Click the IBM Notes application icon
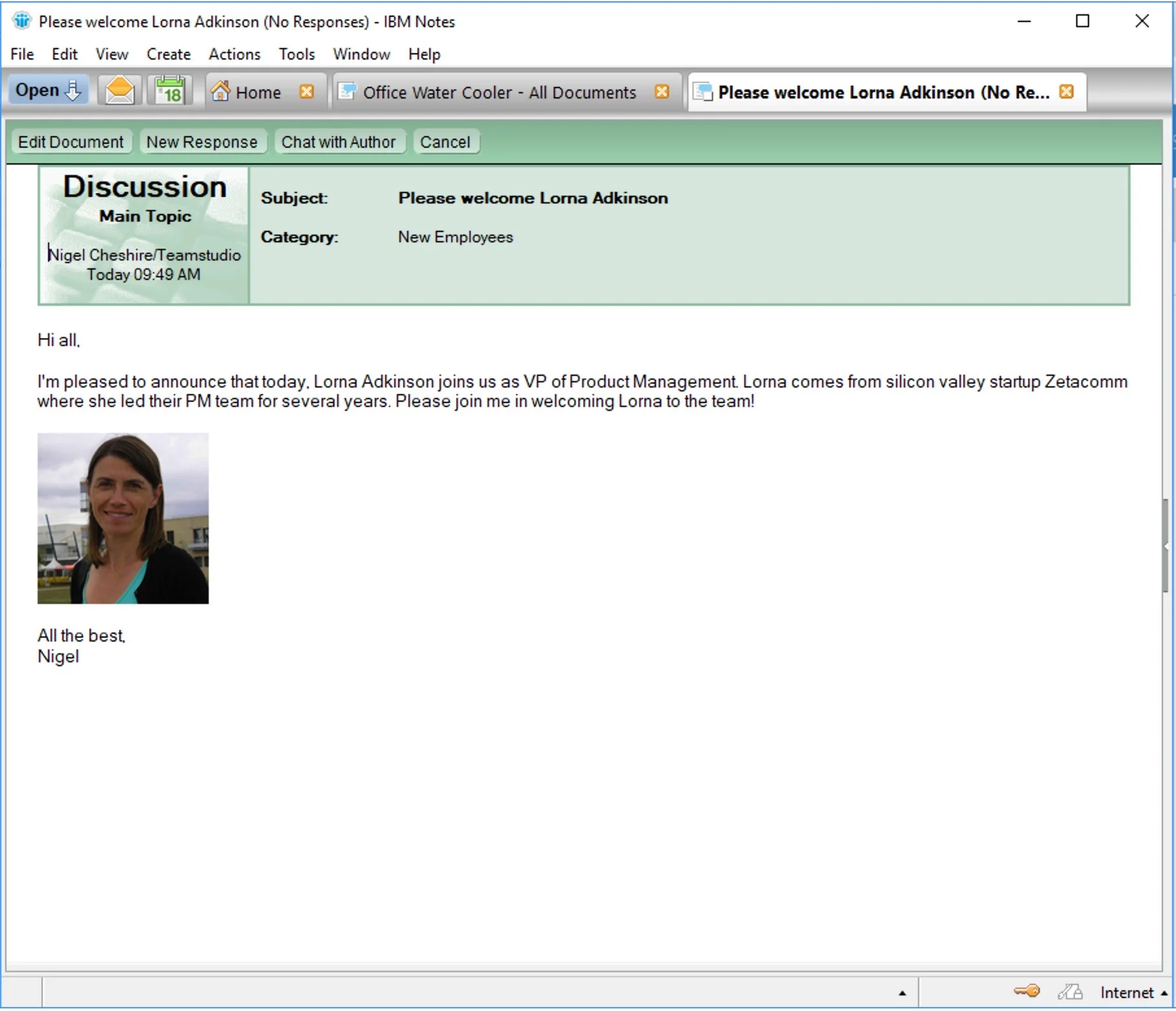 tap(22, 21)
